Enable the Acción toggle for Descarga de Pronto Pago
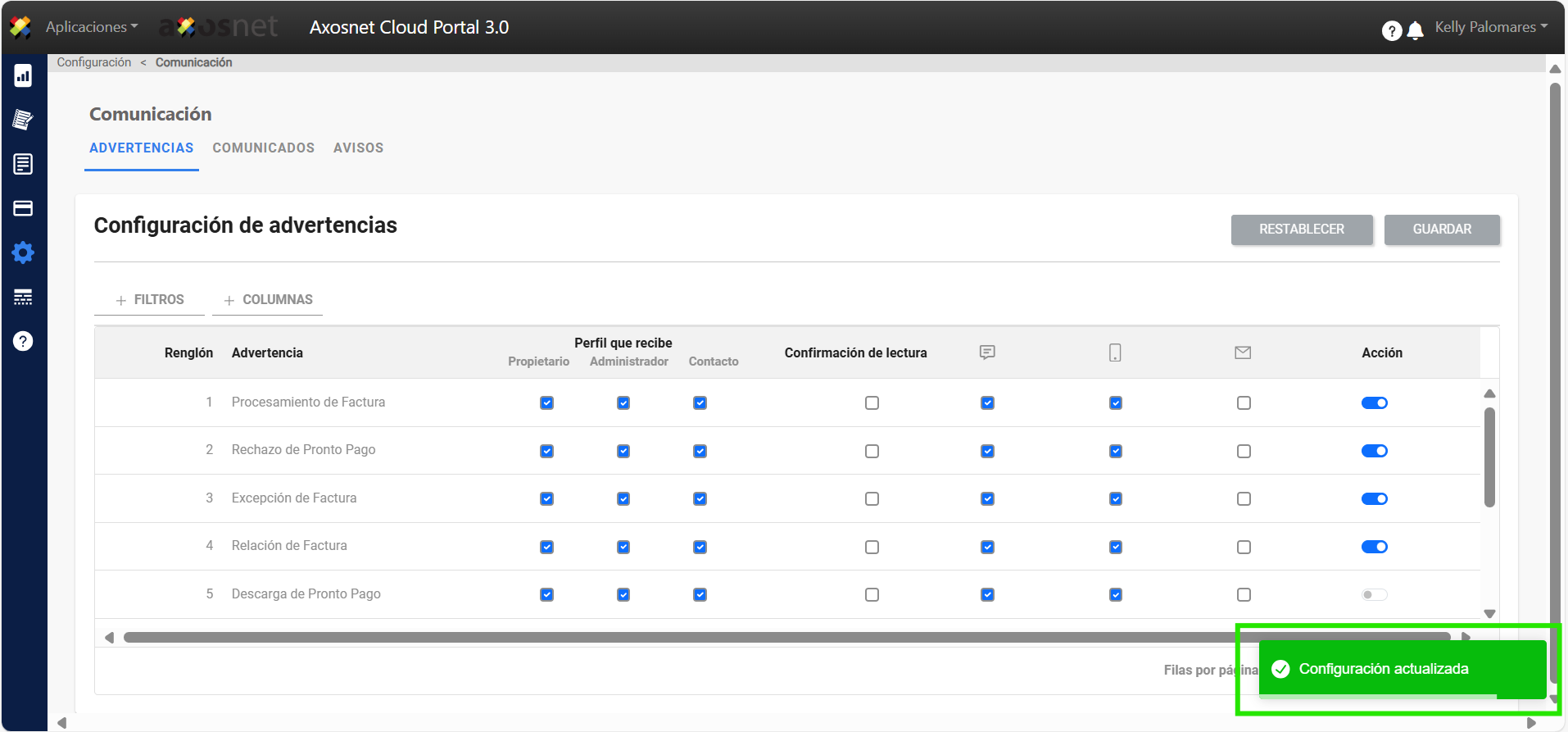 pos(1374,595)
